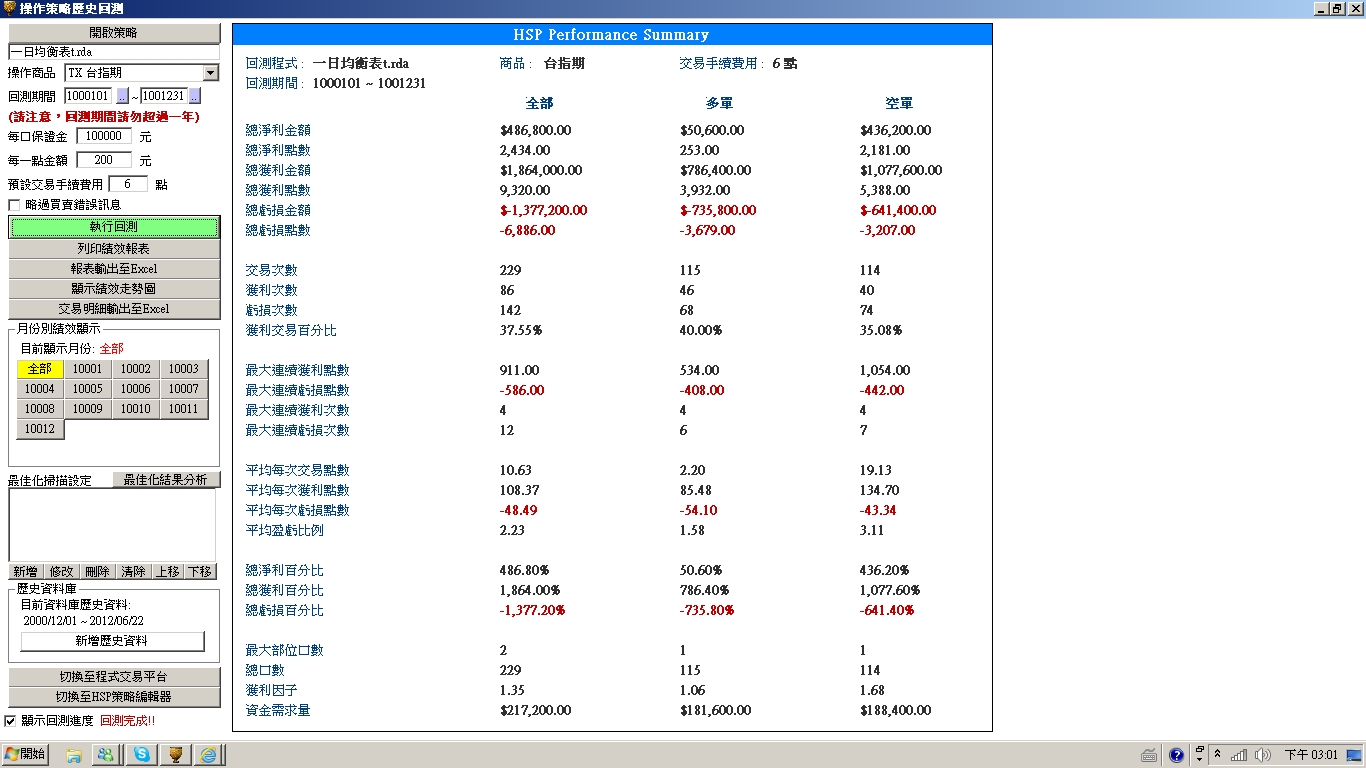Viewport: 1366px width, 768px height.
Task: Click the 回測期間 end date field 1001231
Action: click(x=163, y=96)
